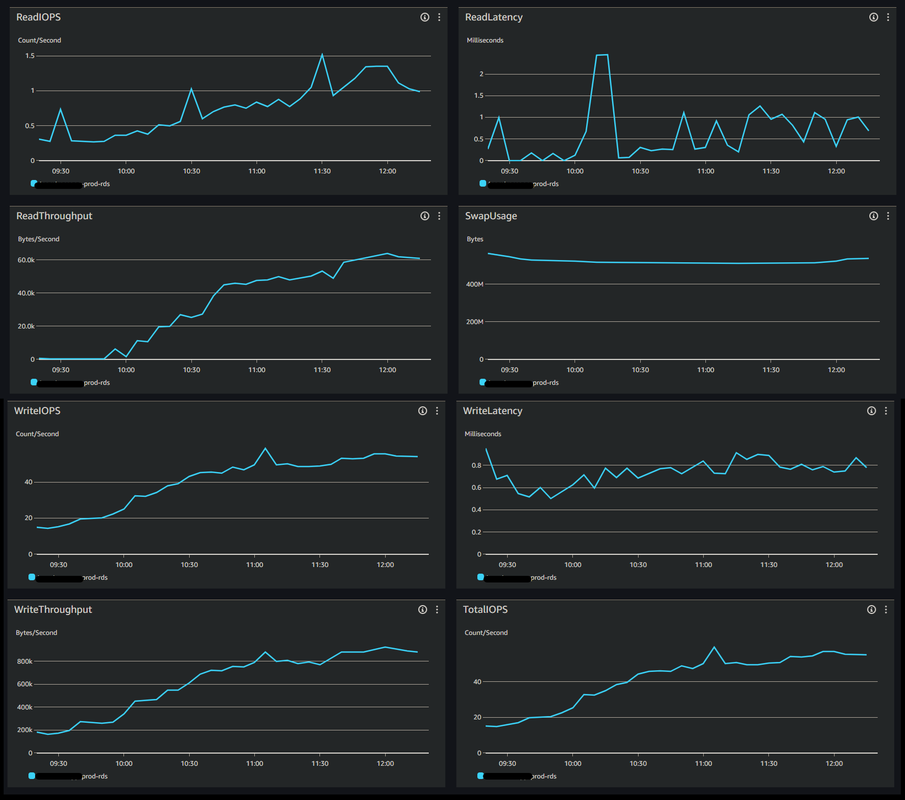Click the prod-rds legend label under SwapUsage
This screenshot has height=800, width=905.
pyautogui.click(x=545, y=383)
